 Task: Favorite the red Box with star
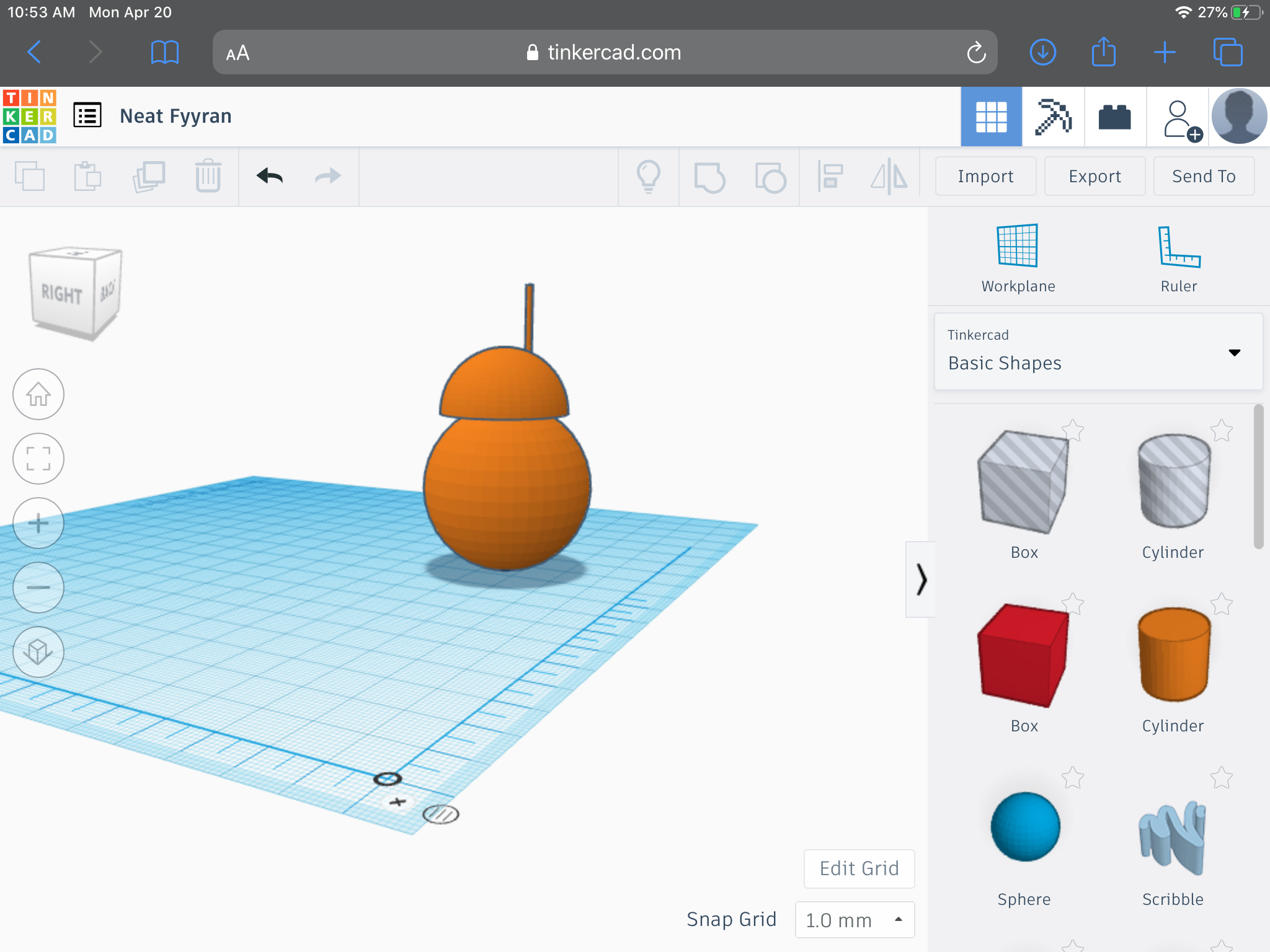pos(1073,604)
